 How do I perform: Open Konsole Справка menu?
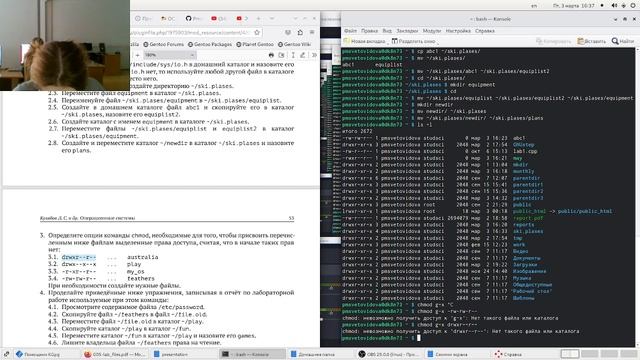click(485, 31)
